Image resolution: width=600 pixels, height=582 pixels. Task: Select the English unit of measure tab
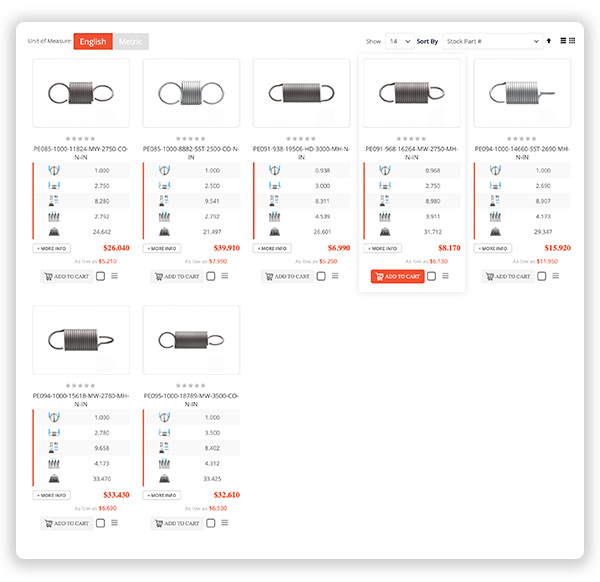click(x=93, y=41)
